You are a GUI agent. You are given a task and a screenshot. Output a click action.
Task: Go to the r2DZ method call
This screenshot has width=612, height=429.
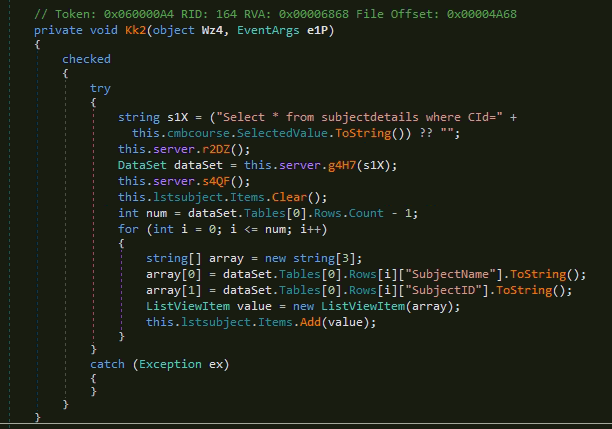coord(211,149)
